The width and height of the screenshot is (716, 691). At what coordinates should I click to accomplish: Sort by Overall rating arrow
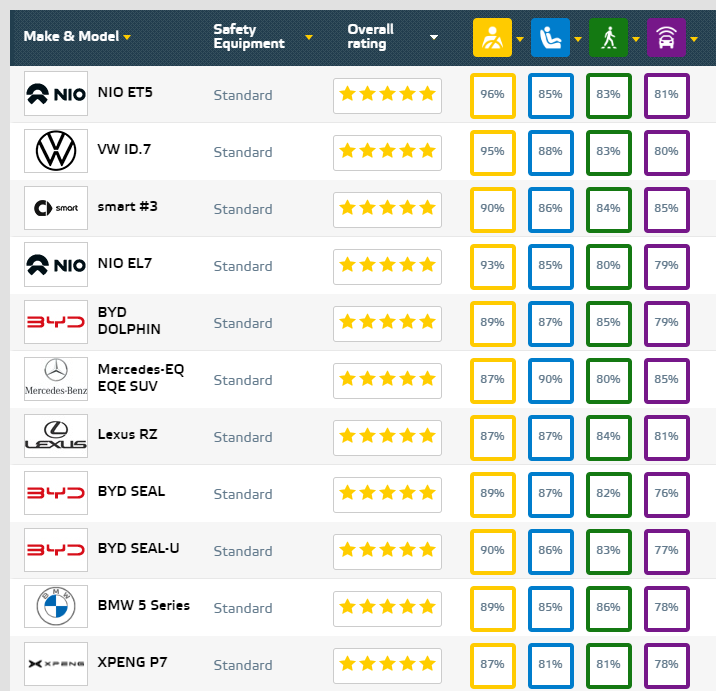(434, 38)
